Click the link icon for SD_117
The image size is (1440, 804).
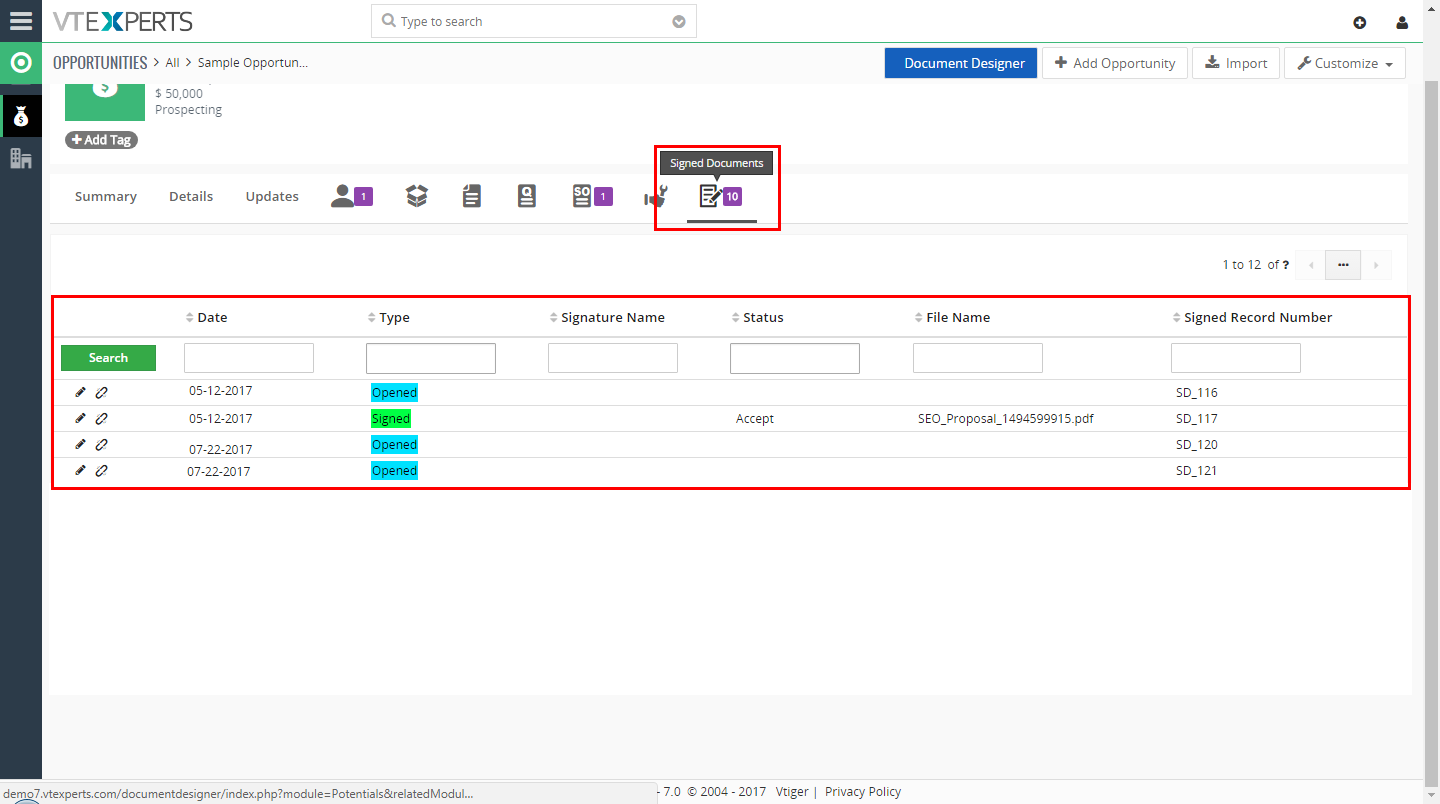[101, 418]
